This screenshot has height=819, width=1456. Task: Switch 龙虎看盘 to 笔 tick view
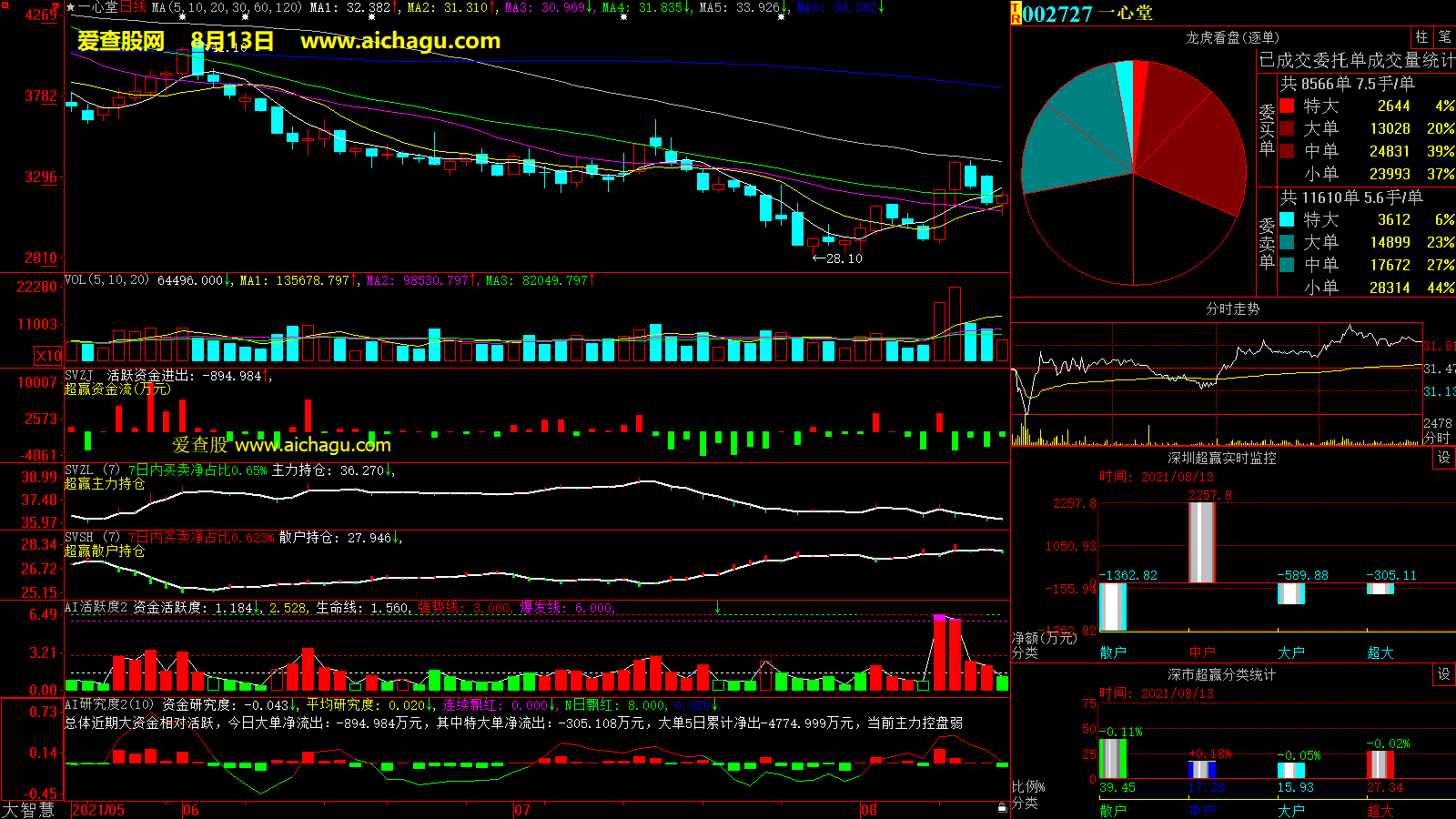1444,37
